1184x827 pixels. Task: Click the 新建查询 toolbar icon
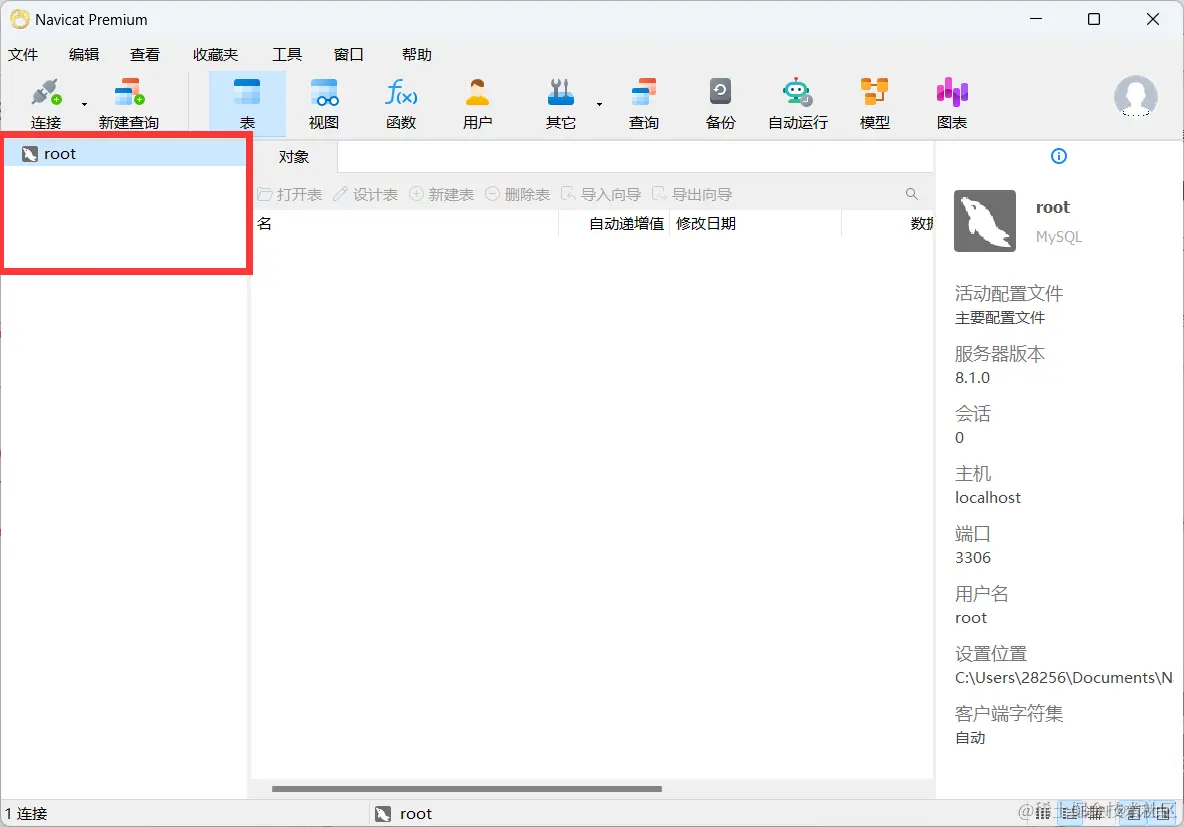[128, 93]
